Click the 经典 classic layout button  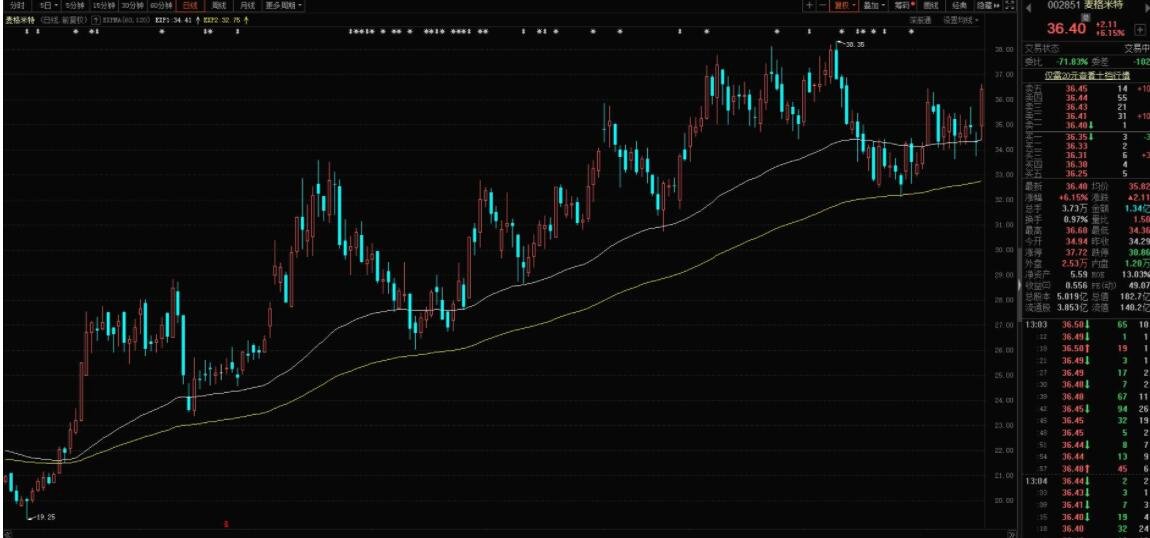(960, 5)
